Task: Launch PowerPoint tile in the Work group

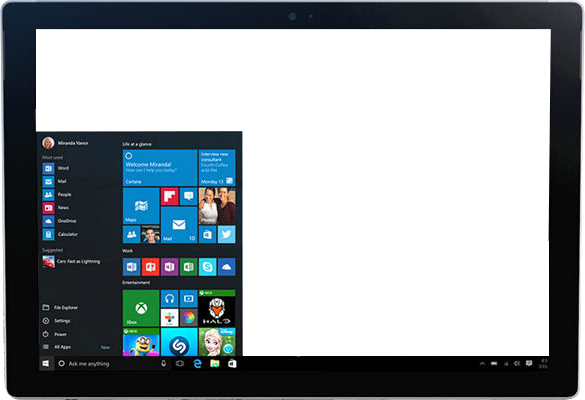Action: pos(150,267)
